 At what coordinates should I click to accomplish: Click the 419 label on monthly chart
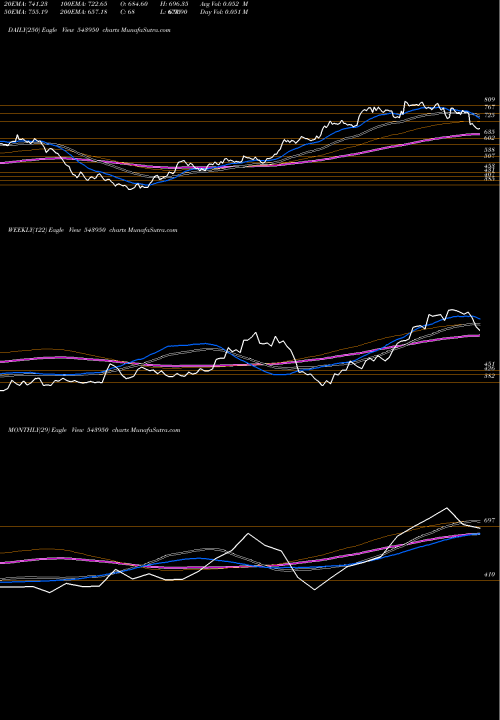[489, 574]
